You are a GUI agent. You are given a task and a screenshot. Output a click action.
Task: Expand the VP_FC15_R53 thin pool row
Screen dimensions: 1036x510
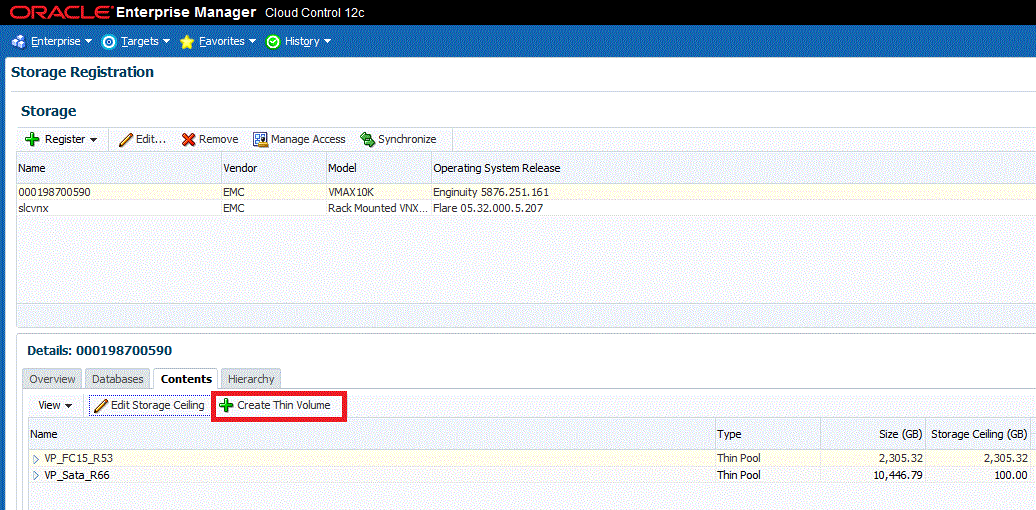(x=36, y=458)
